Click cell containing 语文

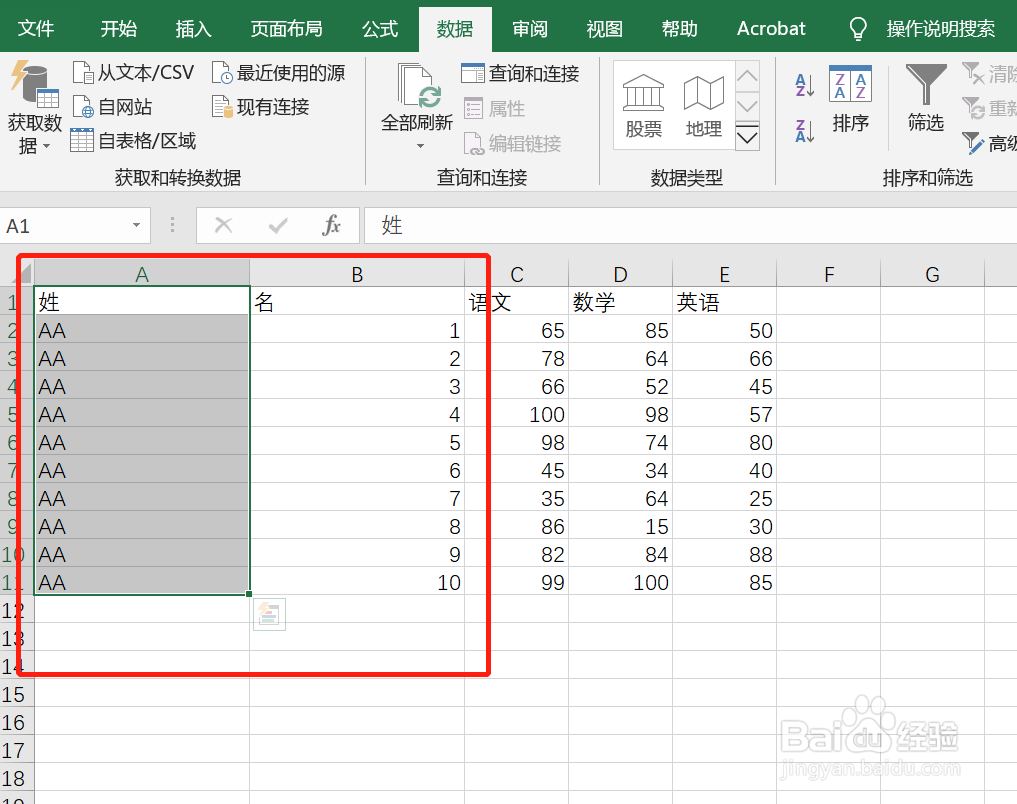(x=516, y=302)
